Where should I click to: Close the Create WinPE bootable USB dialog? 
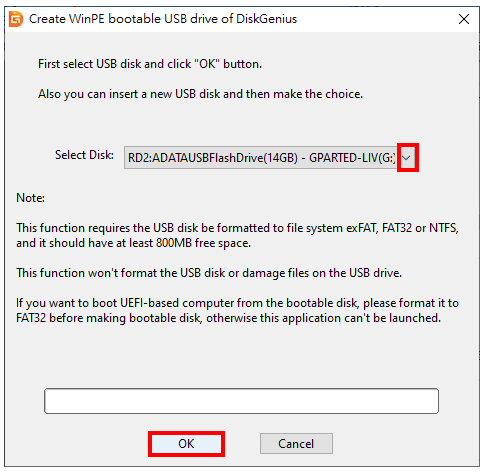(x=464, y=19)
